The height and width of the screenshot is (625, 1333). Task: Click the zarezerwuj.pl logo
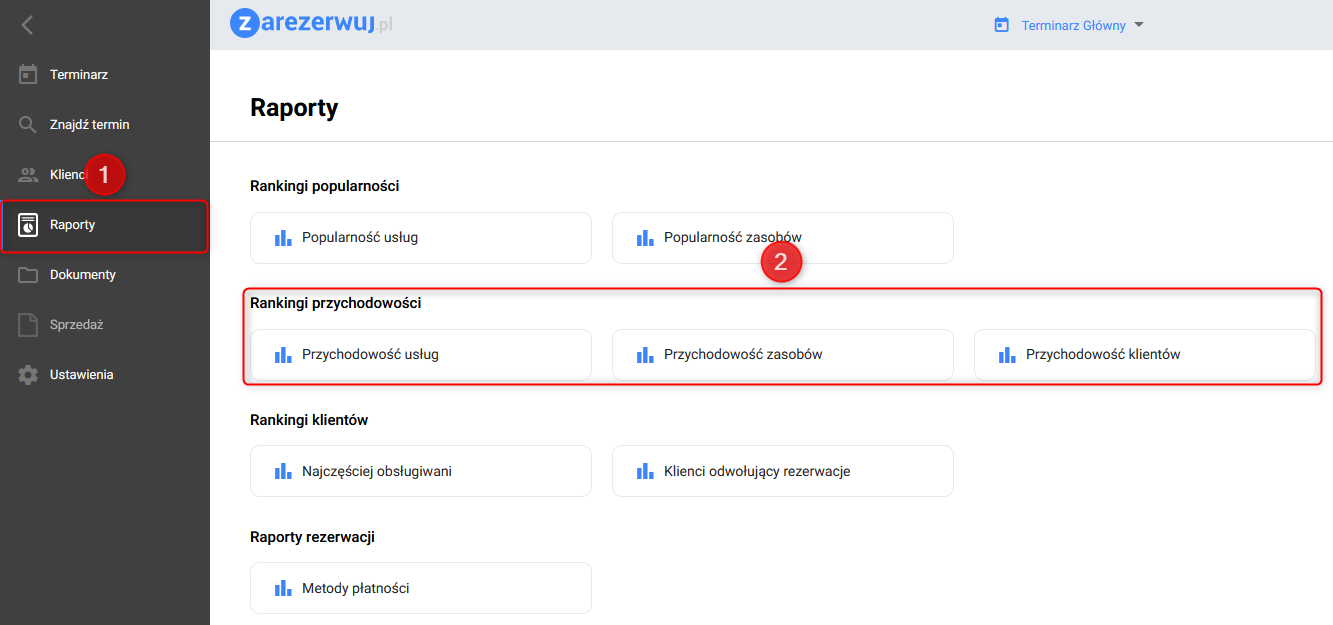coord(311,24)
